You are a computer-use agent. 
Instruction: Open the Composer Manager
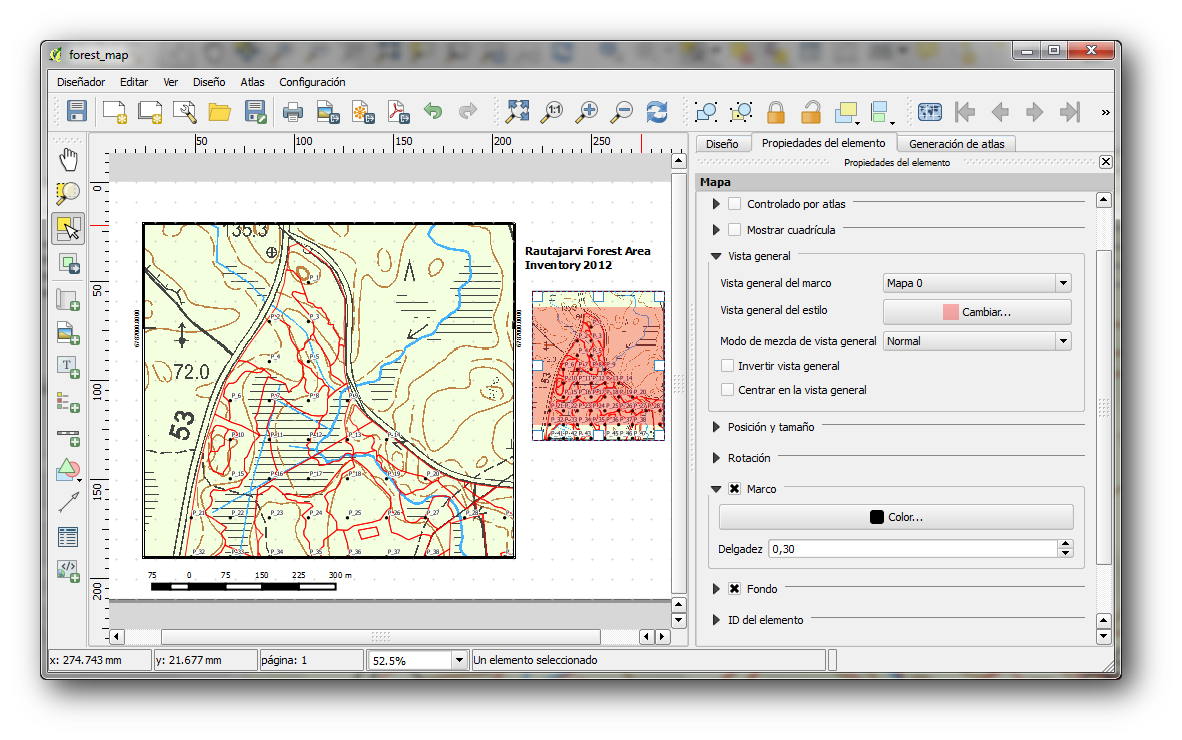[x=185, y=112]
